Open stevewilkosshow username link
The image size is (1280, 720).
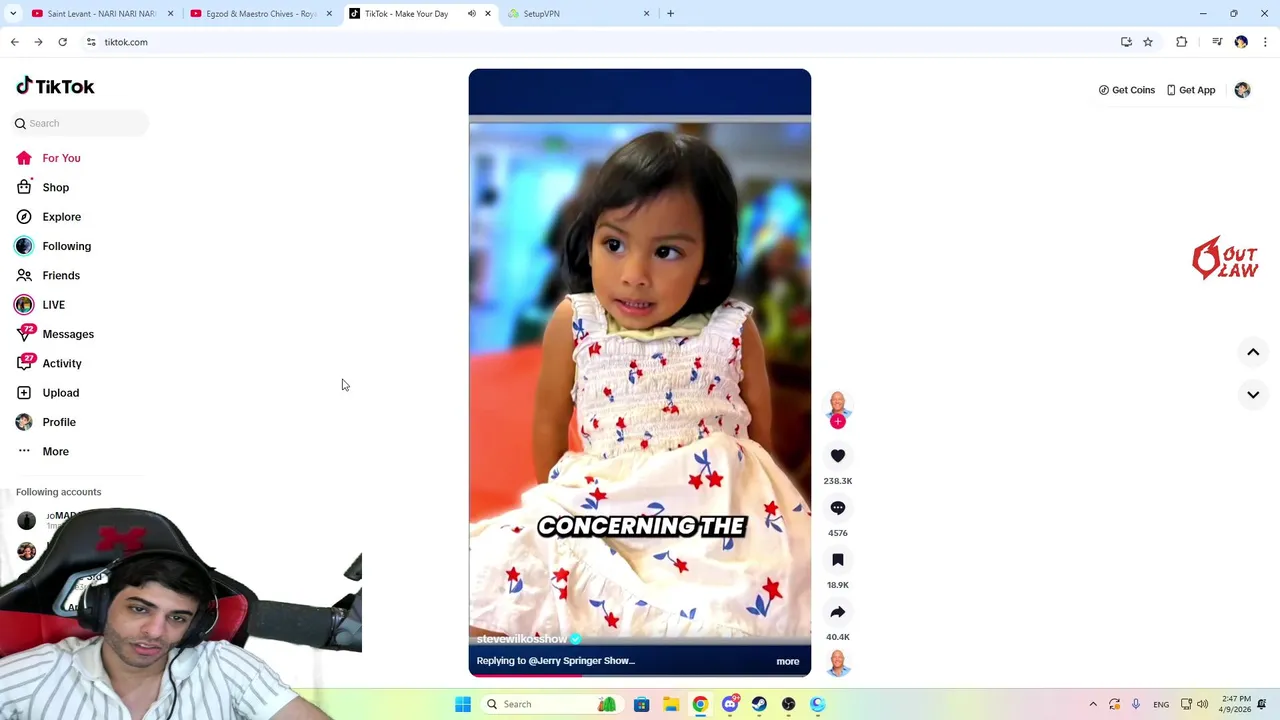[x=522, y=638]
